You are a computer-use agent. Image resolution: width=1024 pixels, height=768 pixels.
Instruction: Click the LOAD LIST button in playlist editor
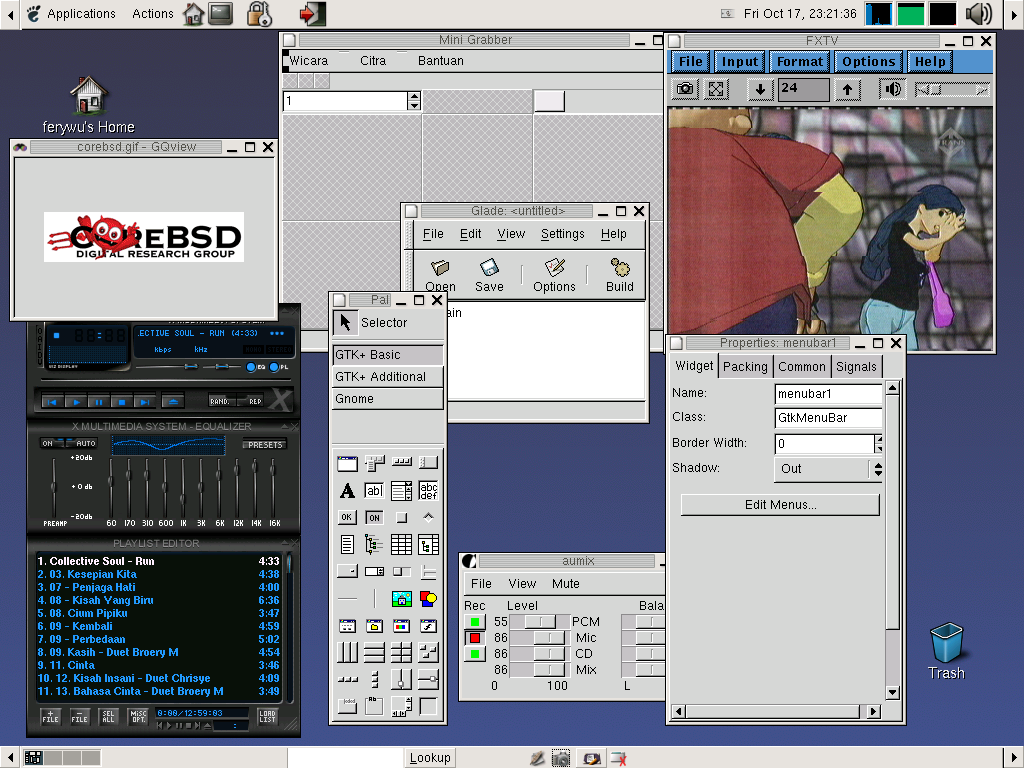click(267, 716)
